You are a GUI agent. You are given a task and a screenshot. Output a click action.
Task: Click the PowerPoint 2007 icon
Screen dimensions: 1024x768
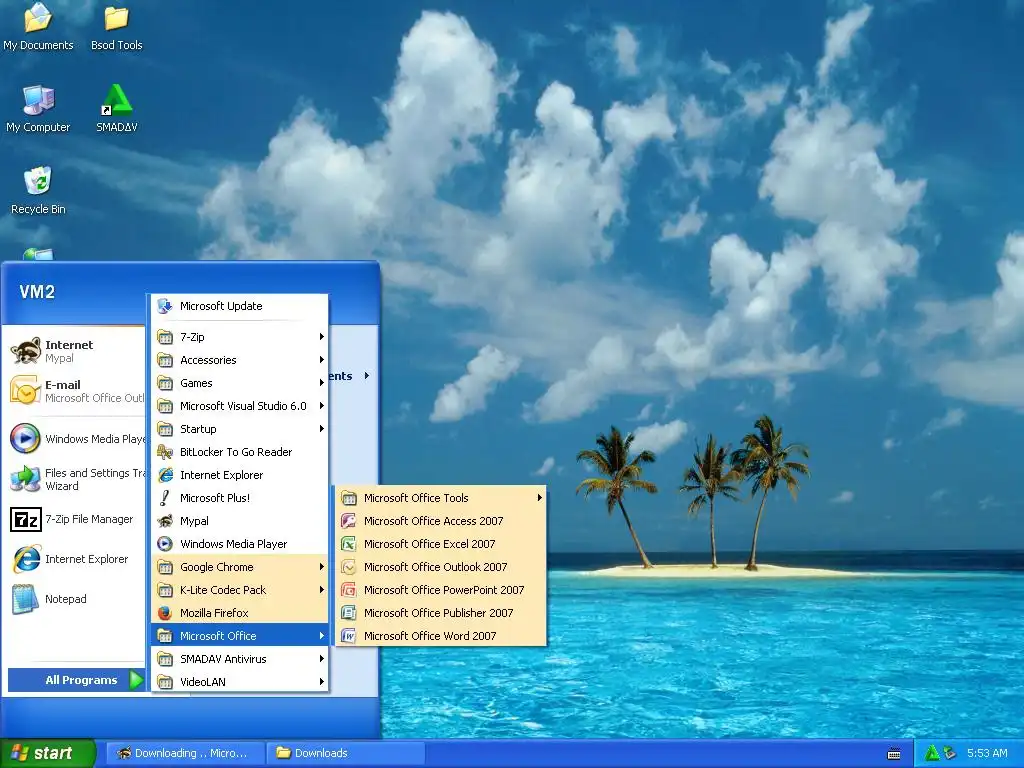coord(349,590)
